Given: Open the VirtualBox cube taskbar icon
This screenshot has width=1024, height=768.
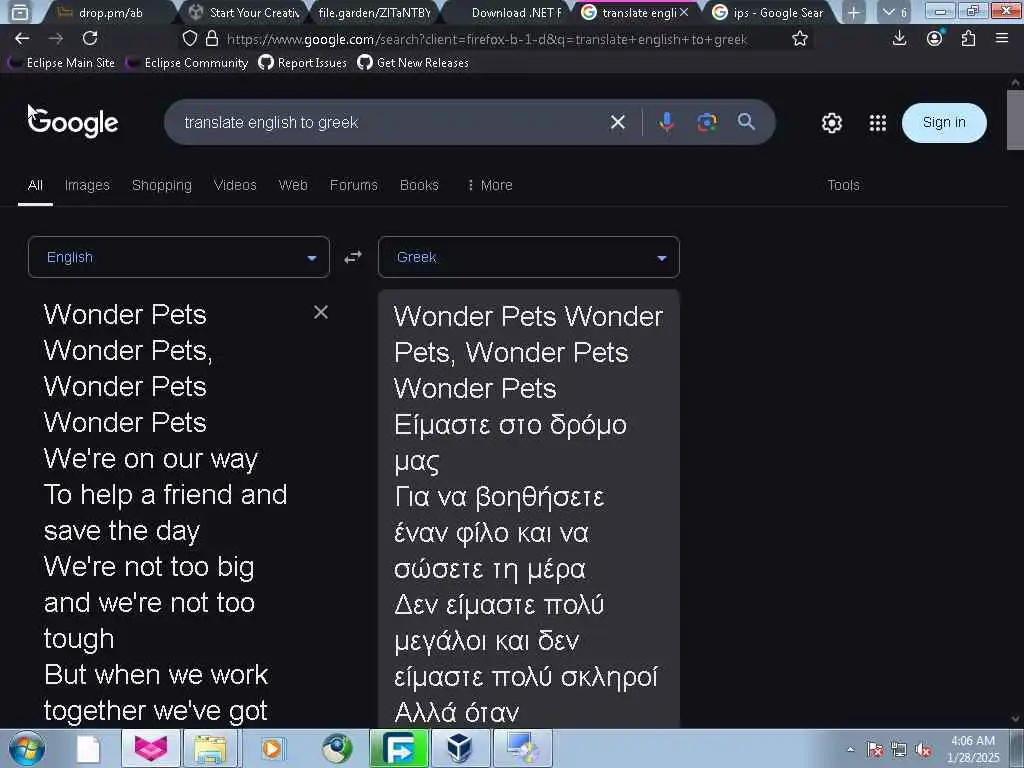Looking at the screenshot, I should [459, 748].
